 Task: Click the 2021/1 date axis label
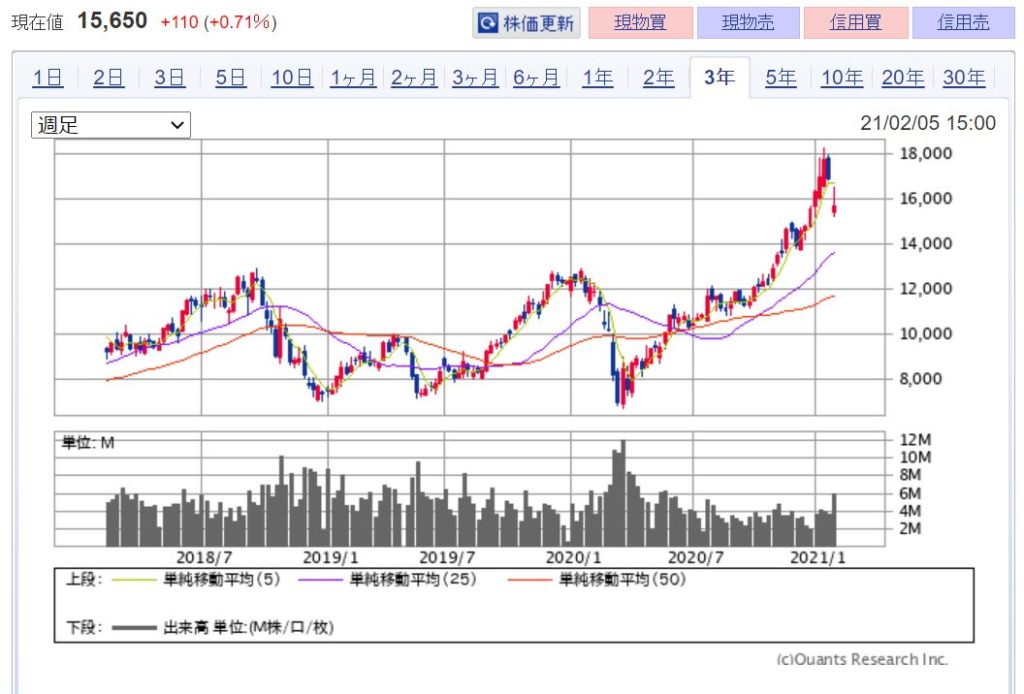[818, 558]
